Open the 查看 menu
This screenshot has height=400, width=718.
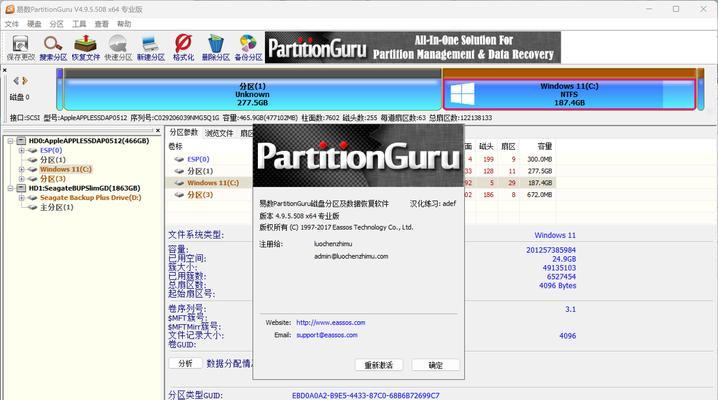pyautogui.click(x=102, y=24)
